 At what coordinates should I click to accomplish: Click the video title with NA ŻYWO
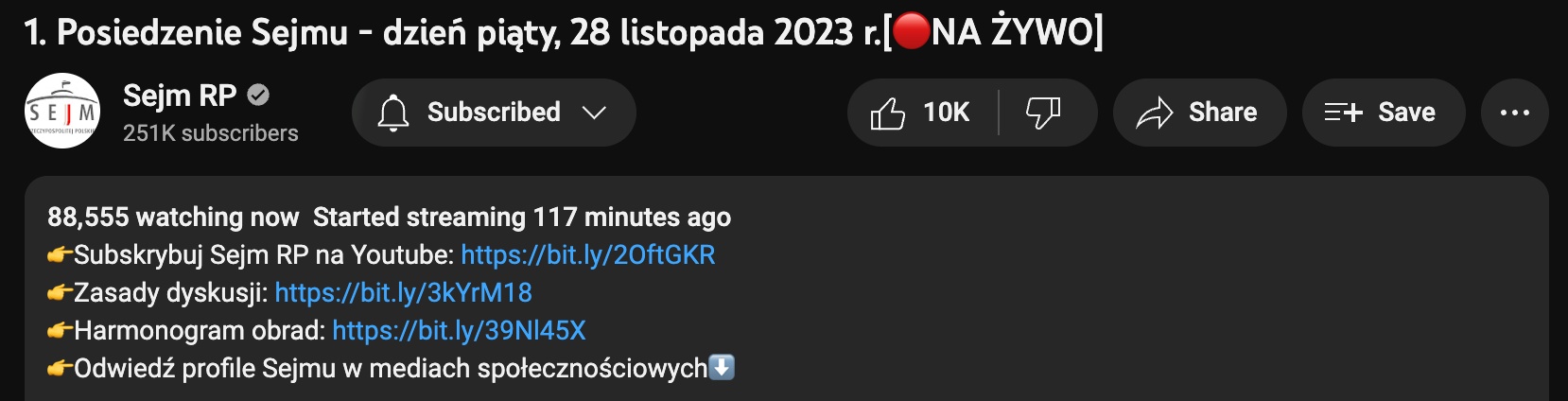(x=564, y=33)
